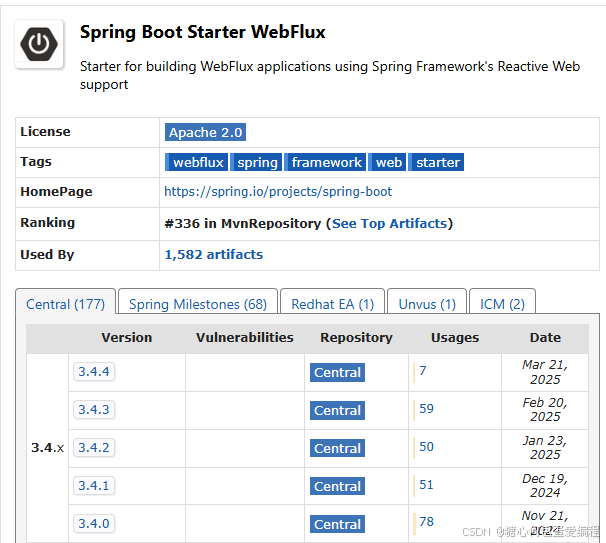Select the framework tag
This screenshot has height=543, width=606.
click(325, 162)
